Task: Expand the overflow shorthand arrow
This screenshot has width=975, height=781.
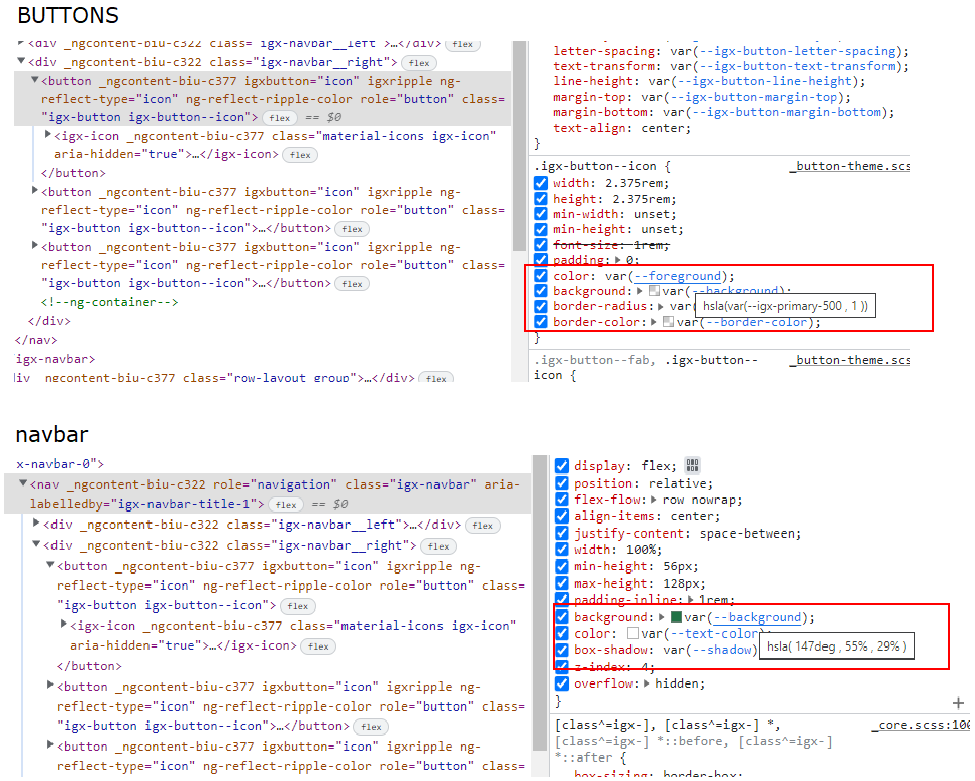Action: pos(647,683)
